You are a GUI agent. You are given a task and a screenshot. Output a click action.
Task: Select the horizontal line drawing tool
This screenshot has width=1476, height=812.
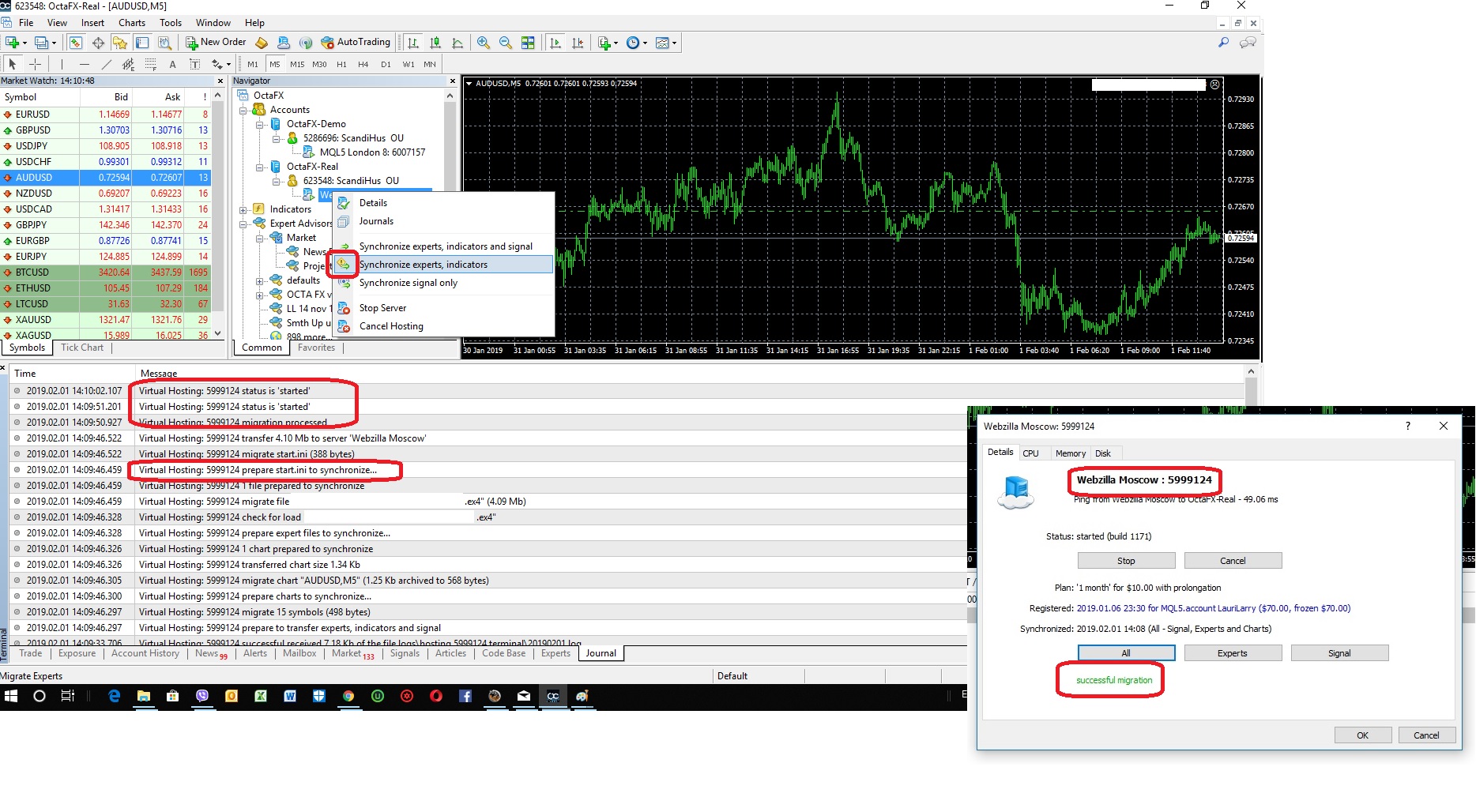click(85, 64)
